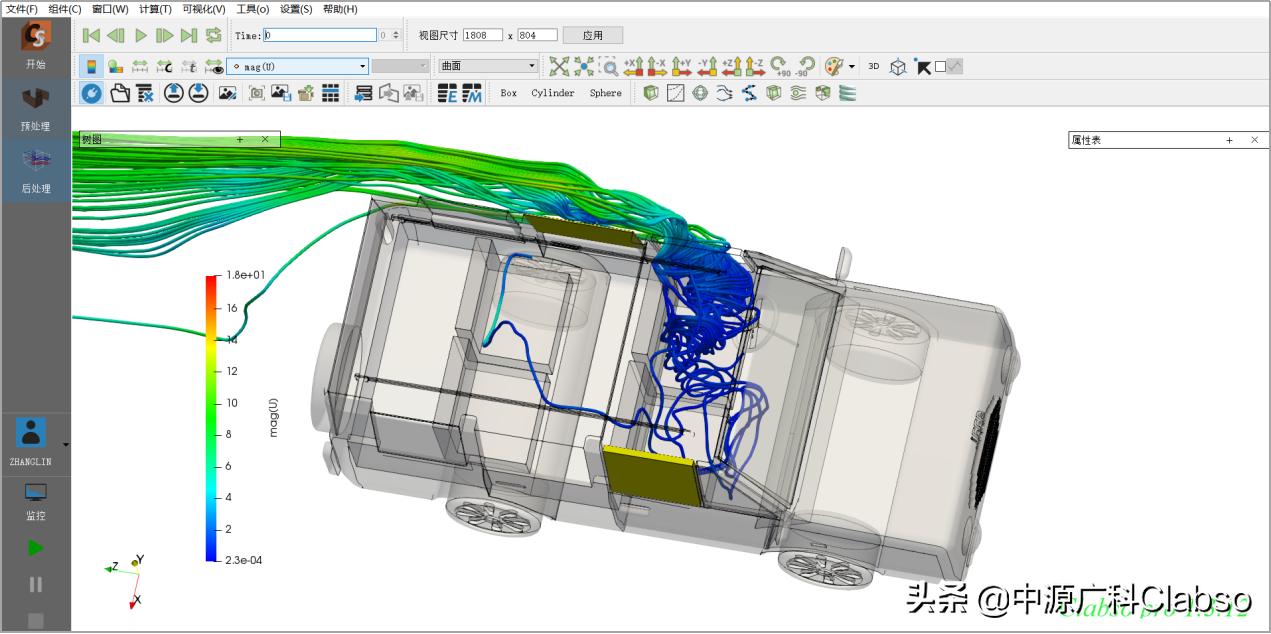Open the 文件(F) menu

tap(22, 9)
